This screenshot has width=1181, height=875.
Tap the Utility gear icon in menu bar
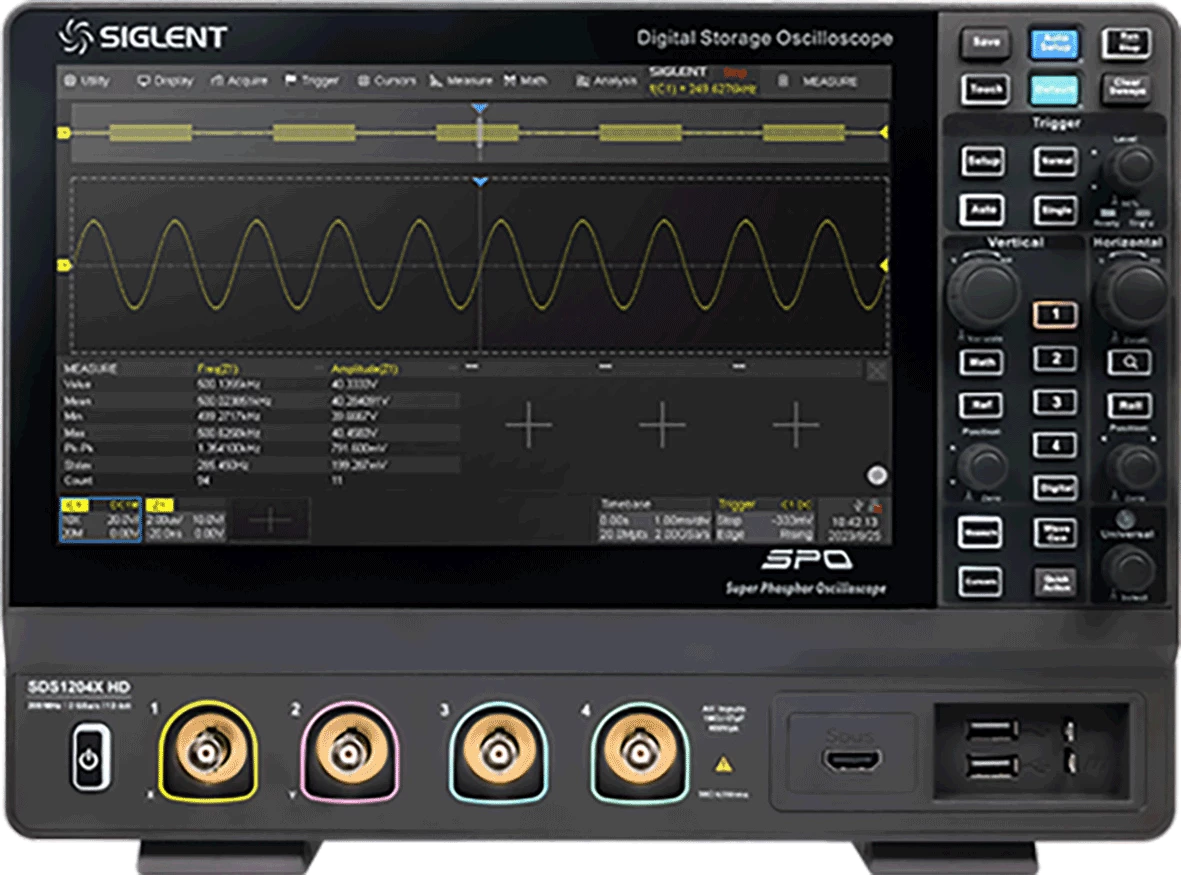(70, 80)
